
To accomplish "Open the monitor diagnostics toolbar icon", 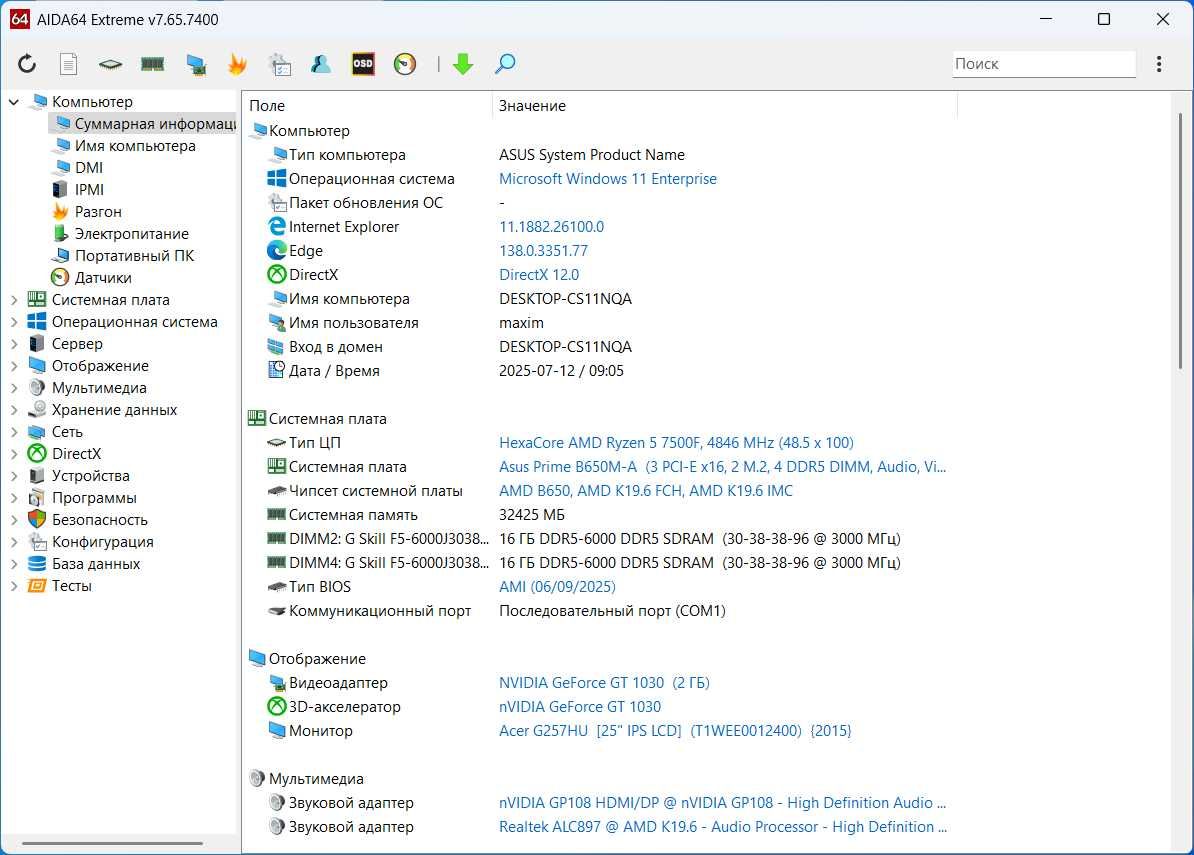I will (196, 65).
